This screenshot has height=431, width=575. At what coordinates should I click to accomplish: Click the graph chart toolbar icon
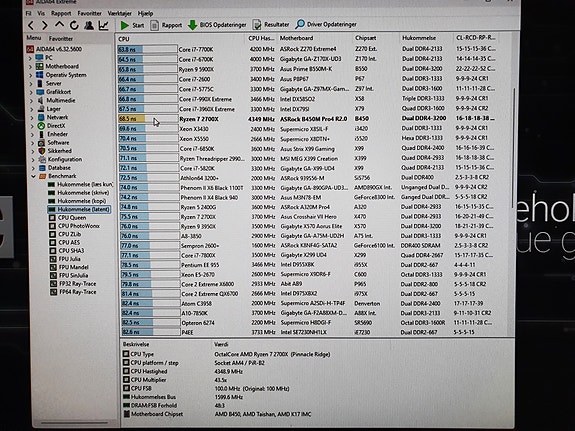(104, 25)
